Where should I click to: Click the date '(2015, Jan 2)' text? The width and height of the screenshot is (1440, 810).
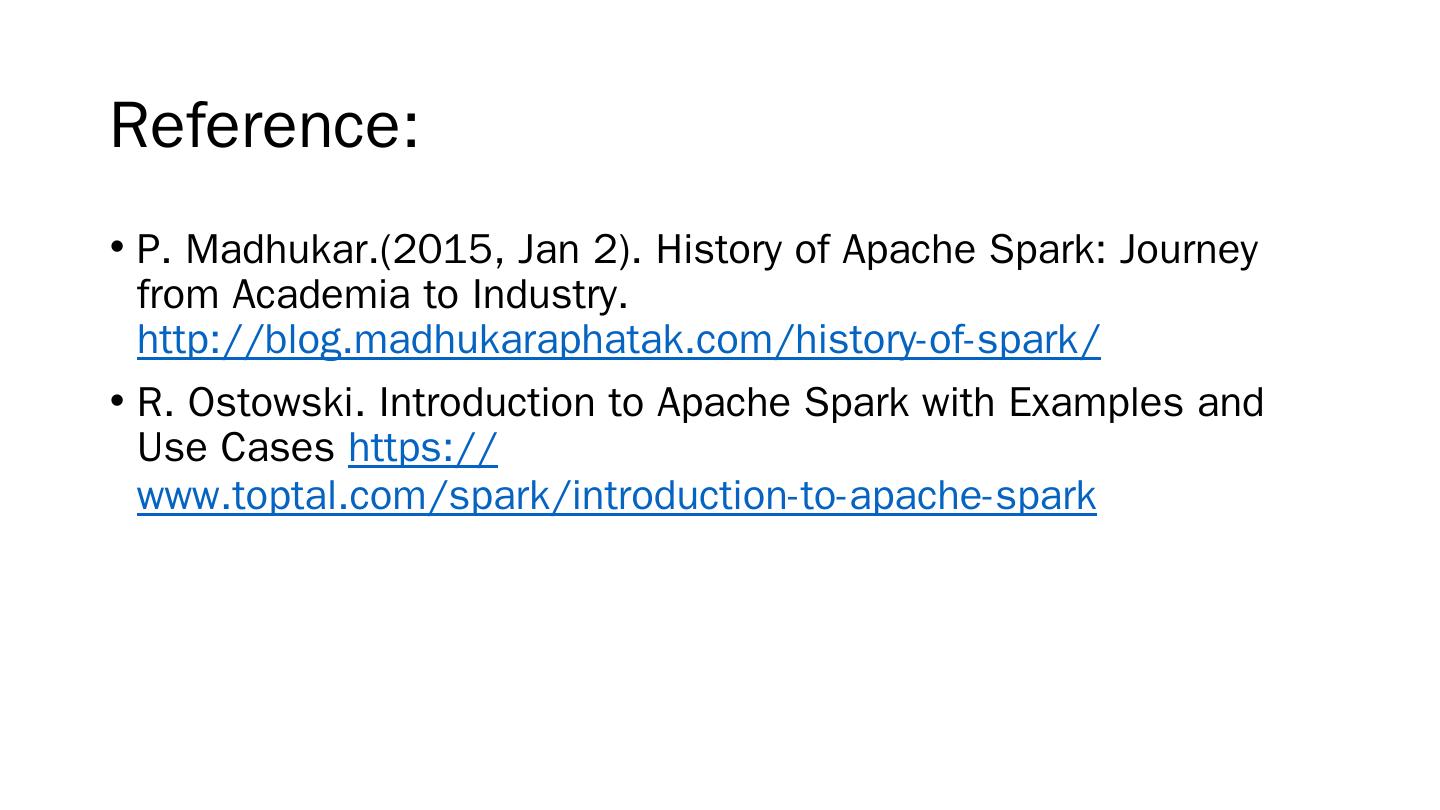[510, 250]
